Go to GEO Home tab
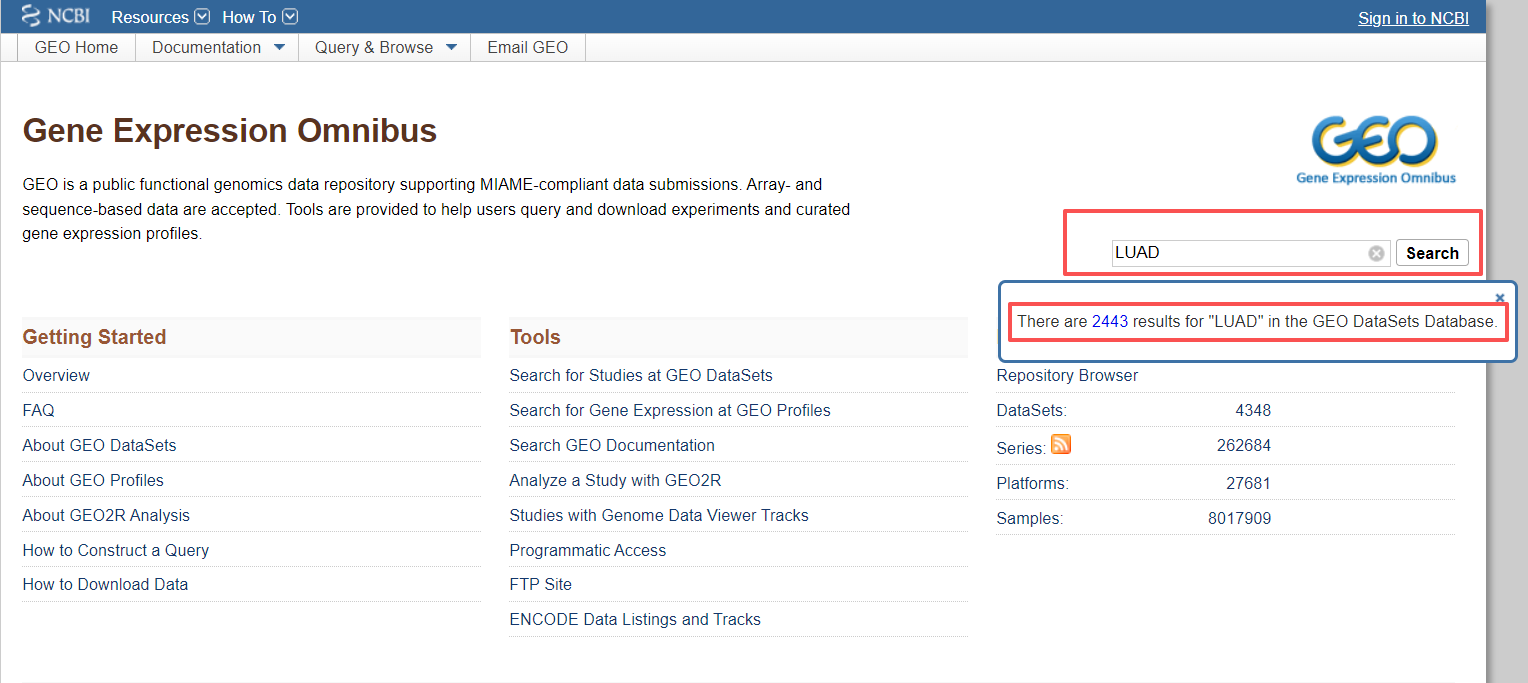Screen dimensions: 1528x683 [76, 47]
